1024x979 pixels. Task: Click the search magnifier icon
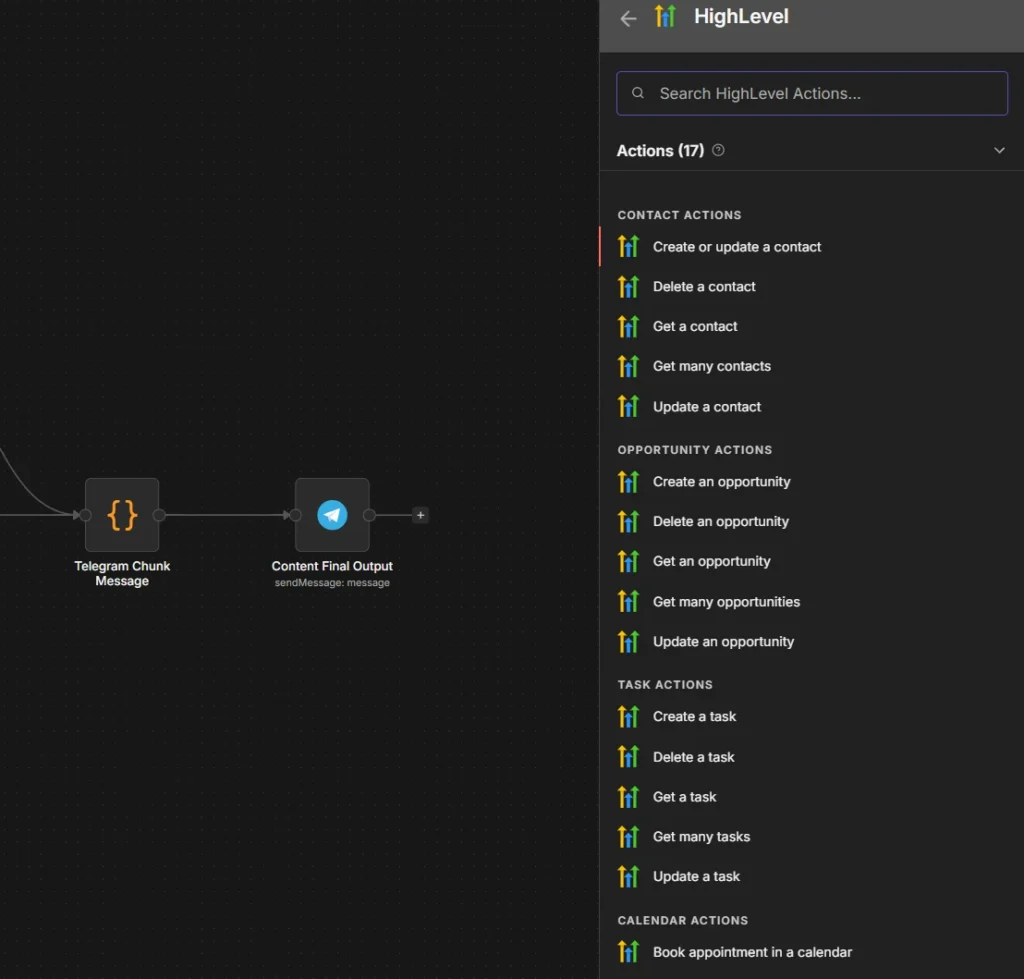[x=638, y=93]
